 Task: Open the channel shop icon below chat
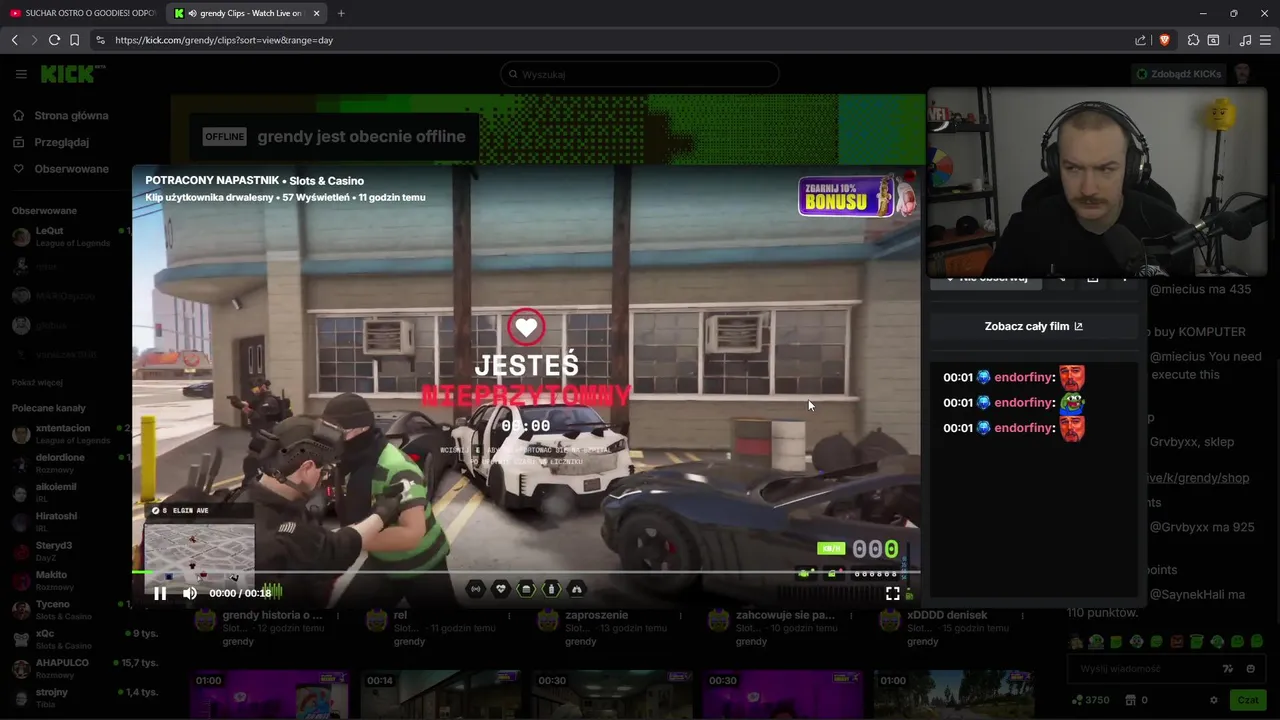1131,700
